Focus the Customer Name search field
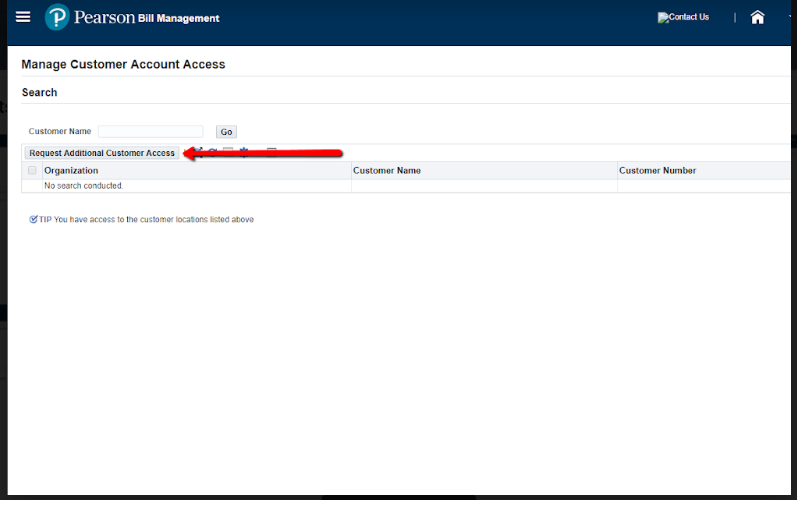The image size is (798, 508). click(150, 132)
